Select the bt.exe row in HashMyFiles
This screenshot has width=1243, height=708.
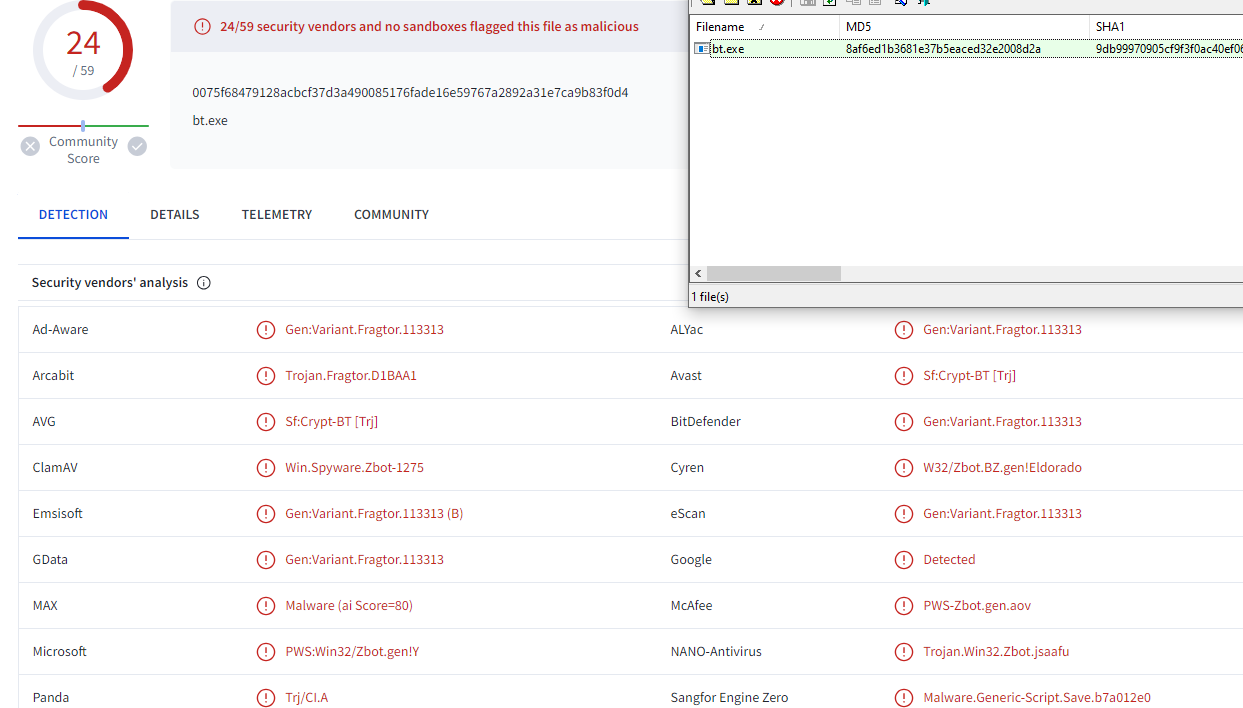(967, 49)
